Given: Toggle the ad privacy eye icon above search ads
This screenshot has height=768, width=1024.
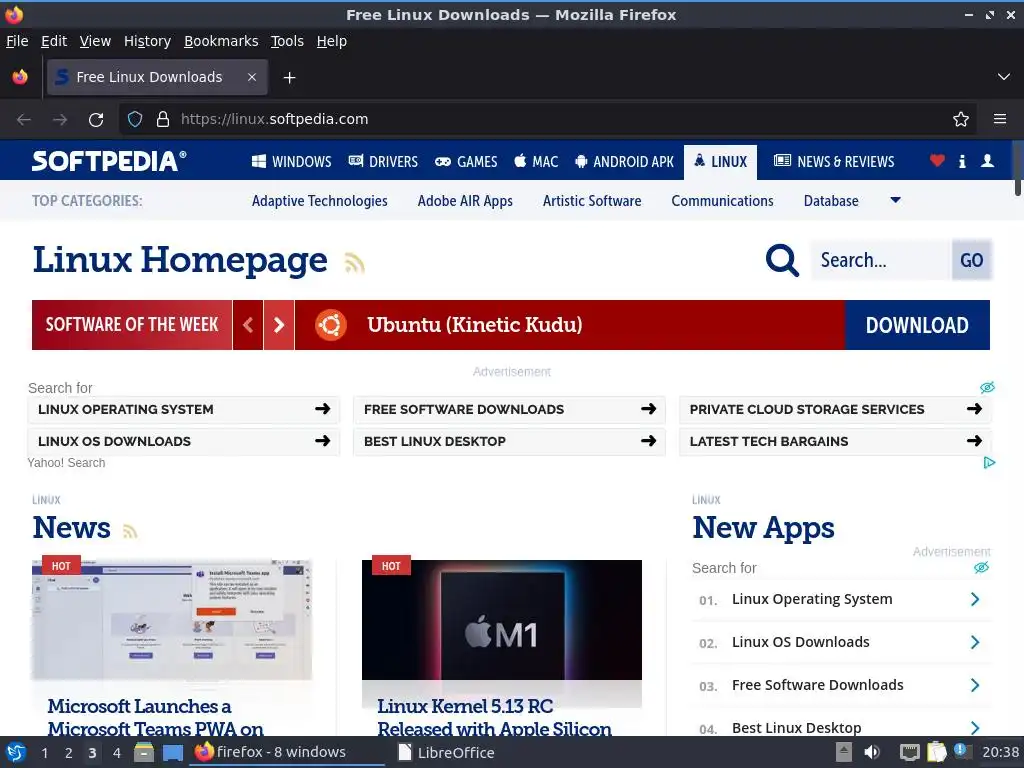Looking at the screenshot, I should [987, 387].
